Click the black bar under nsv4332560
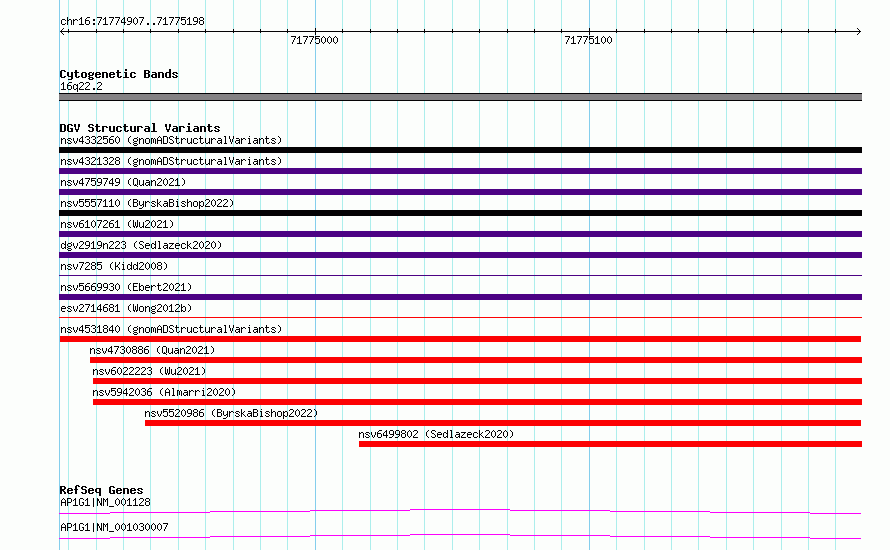This screenshot has width=890, height=550. click(460, 150)
